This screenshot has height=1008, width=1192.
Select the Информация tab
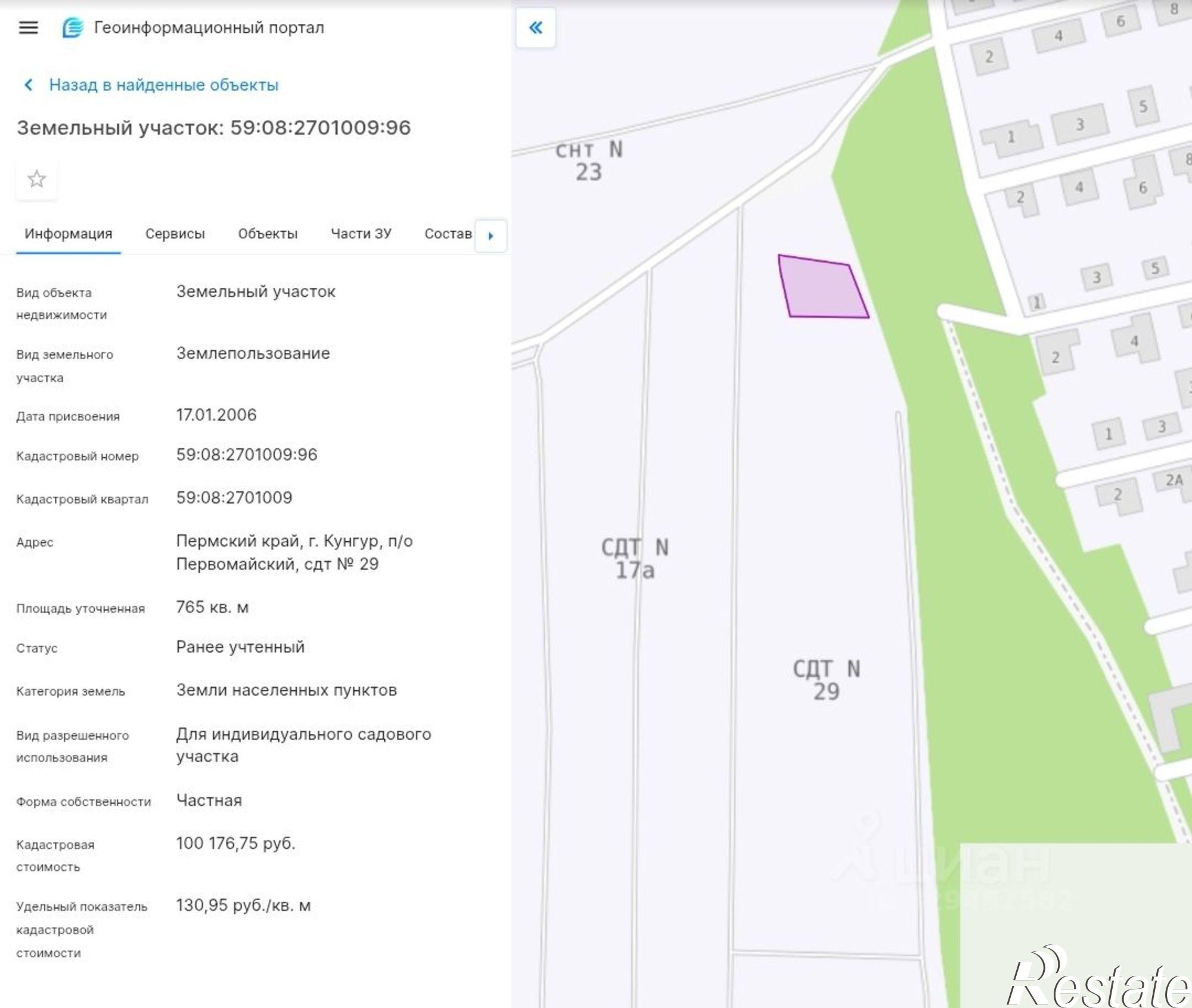coord(69,234)
